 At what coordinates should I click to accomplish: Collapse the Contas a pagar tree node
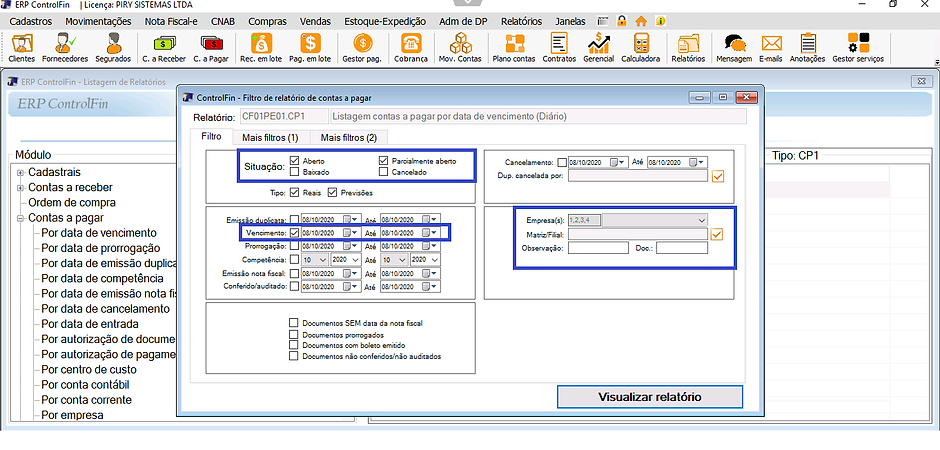point(20,218)
